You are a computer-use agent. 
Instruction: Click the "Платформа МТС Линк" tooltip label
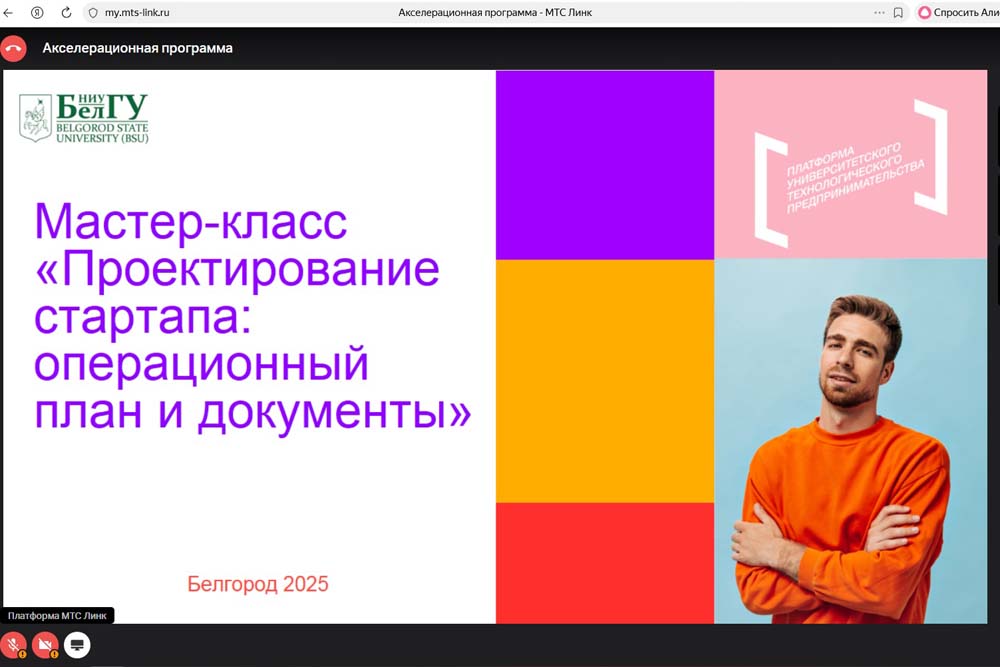click(x=57, y=616)
